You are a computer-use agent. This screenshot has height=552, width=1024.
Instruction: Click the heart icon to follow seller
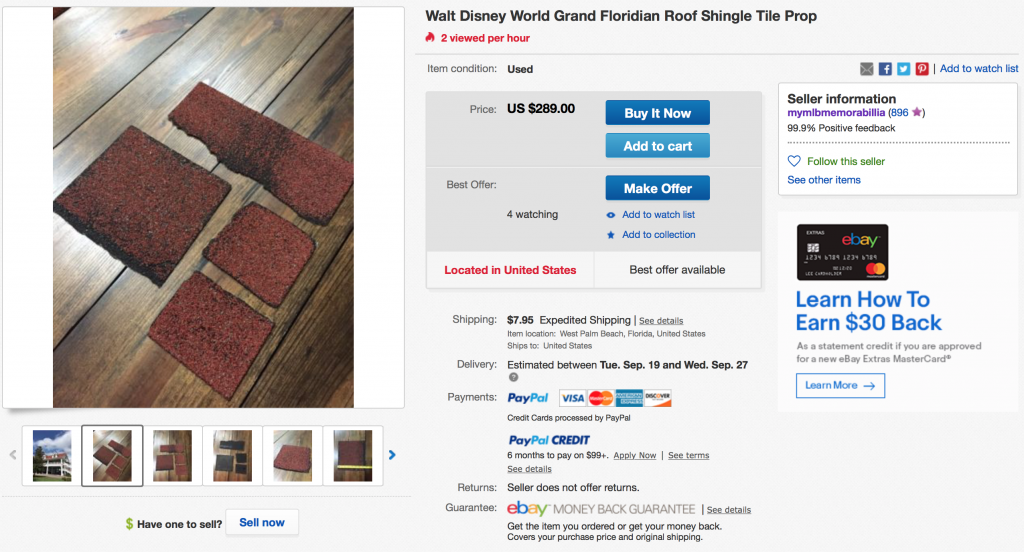[x=794, y=161]
